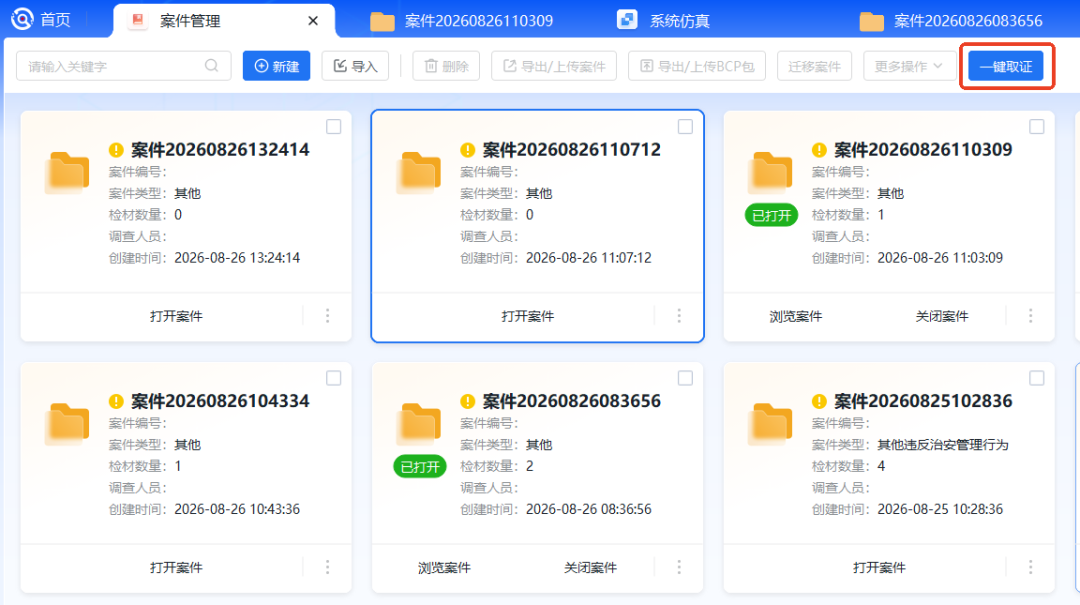This screenshot has height=605, width=1080.
Task: Click 关闭案件 on case 20260826083656
Action: click(590, 568)
